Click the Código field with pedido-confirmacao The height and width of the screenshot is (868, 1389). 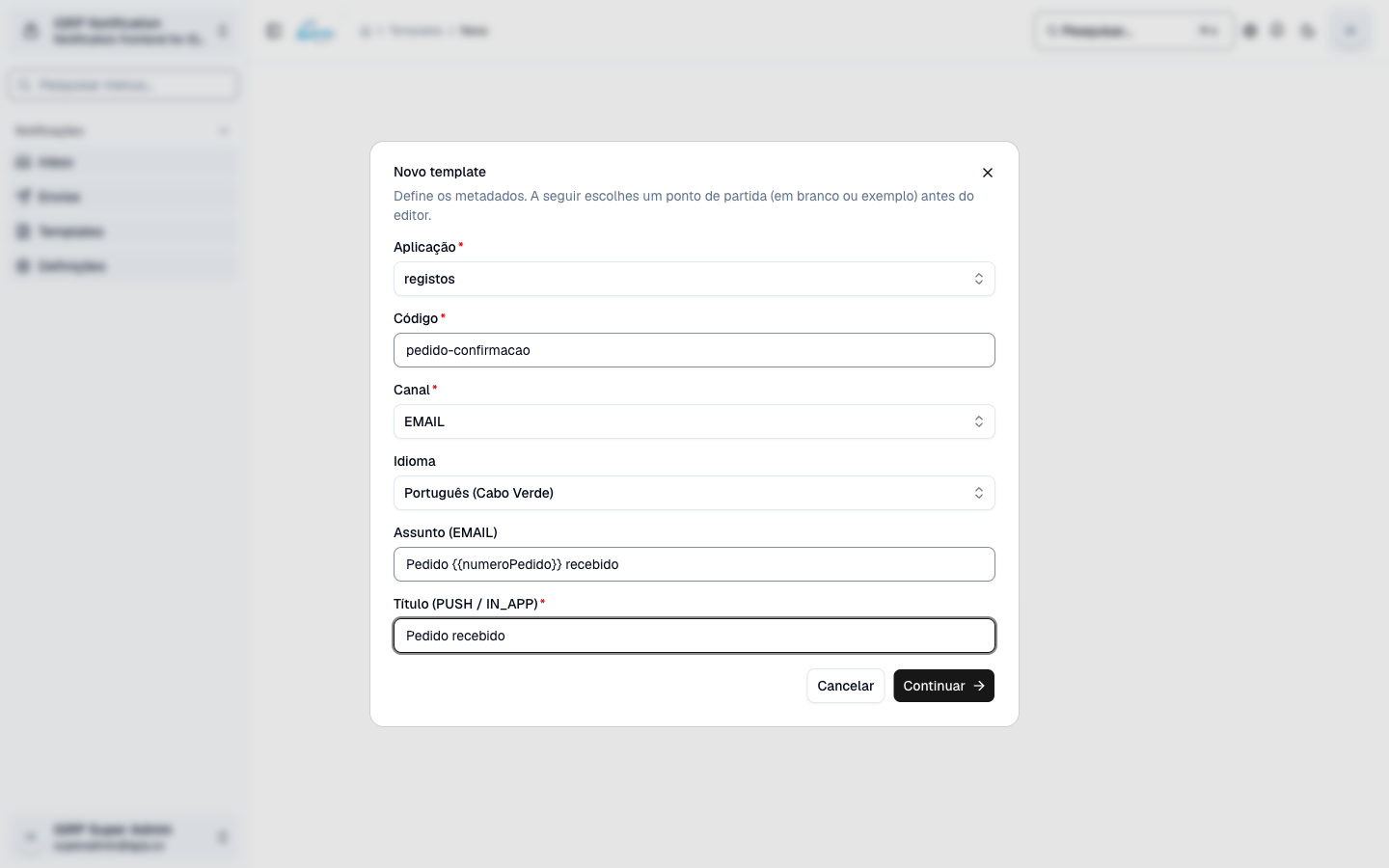click(x=694, y=350)
